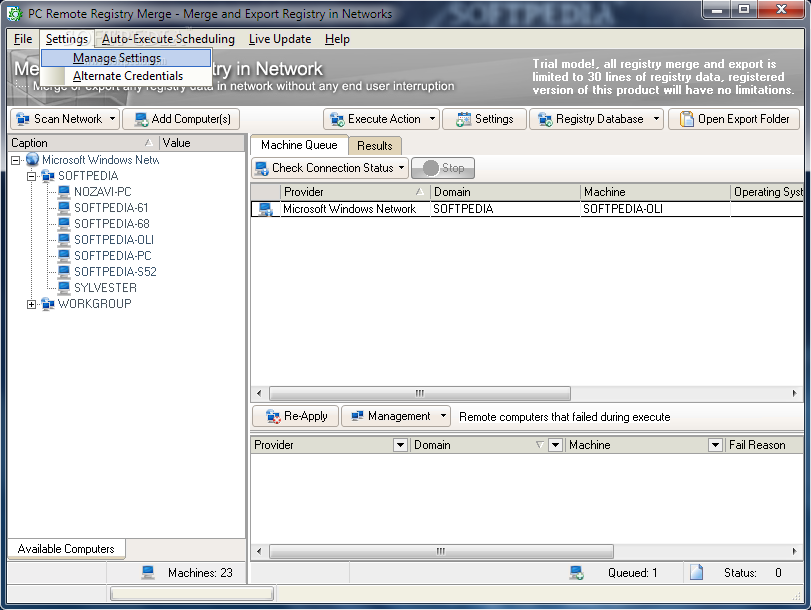Open the Management dropdown arrow
The width and height of the screenshot is (811, 610).
tap(443, 416)
